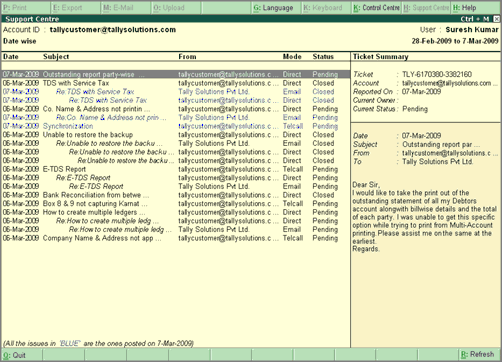502x362 pixels.
Task: Click the Date column header
Action: point(11,57)
